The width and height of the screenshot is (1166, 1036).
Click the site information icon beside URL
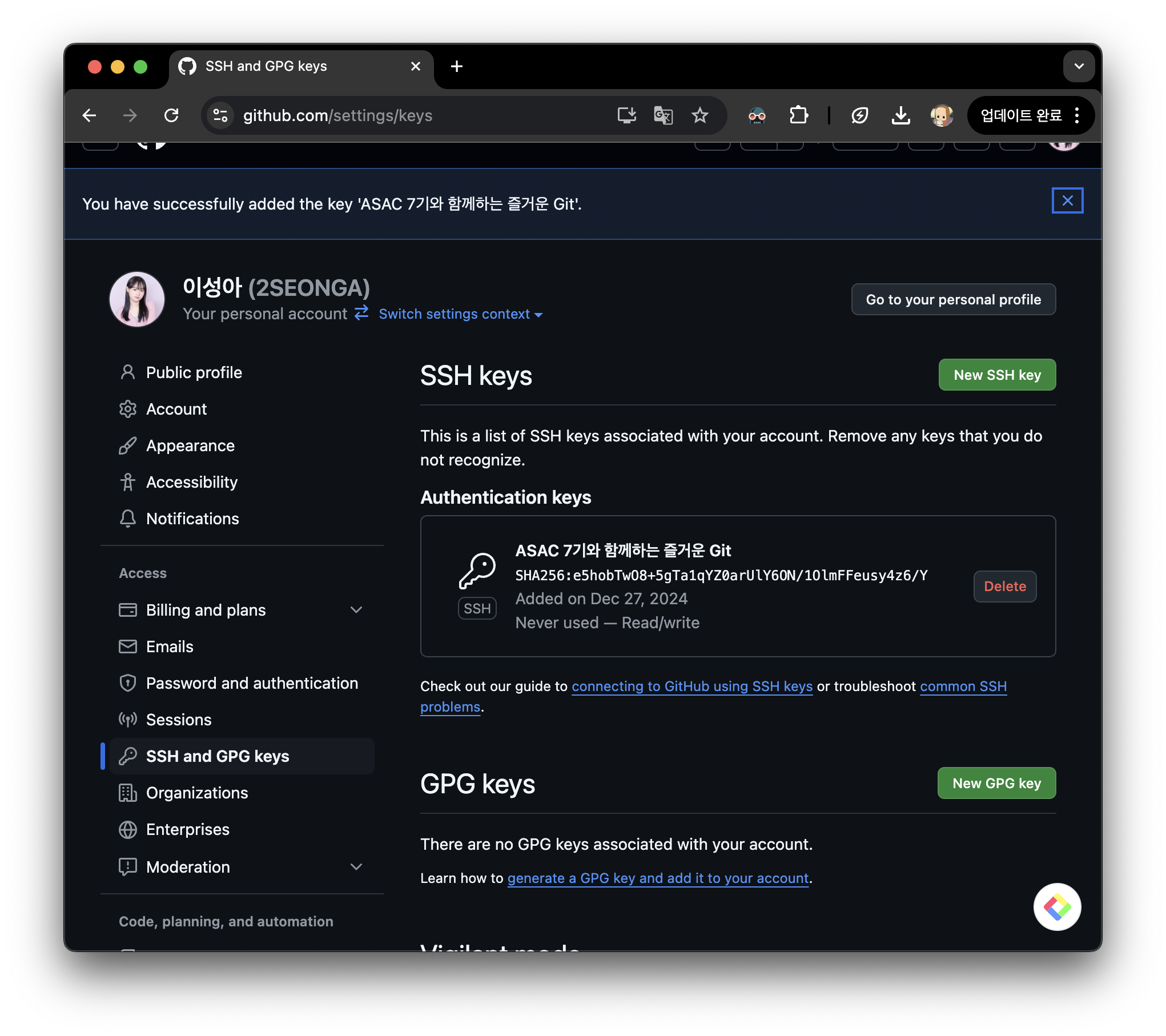coord(220,115)
